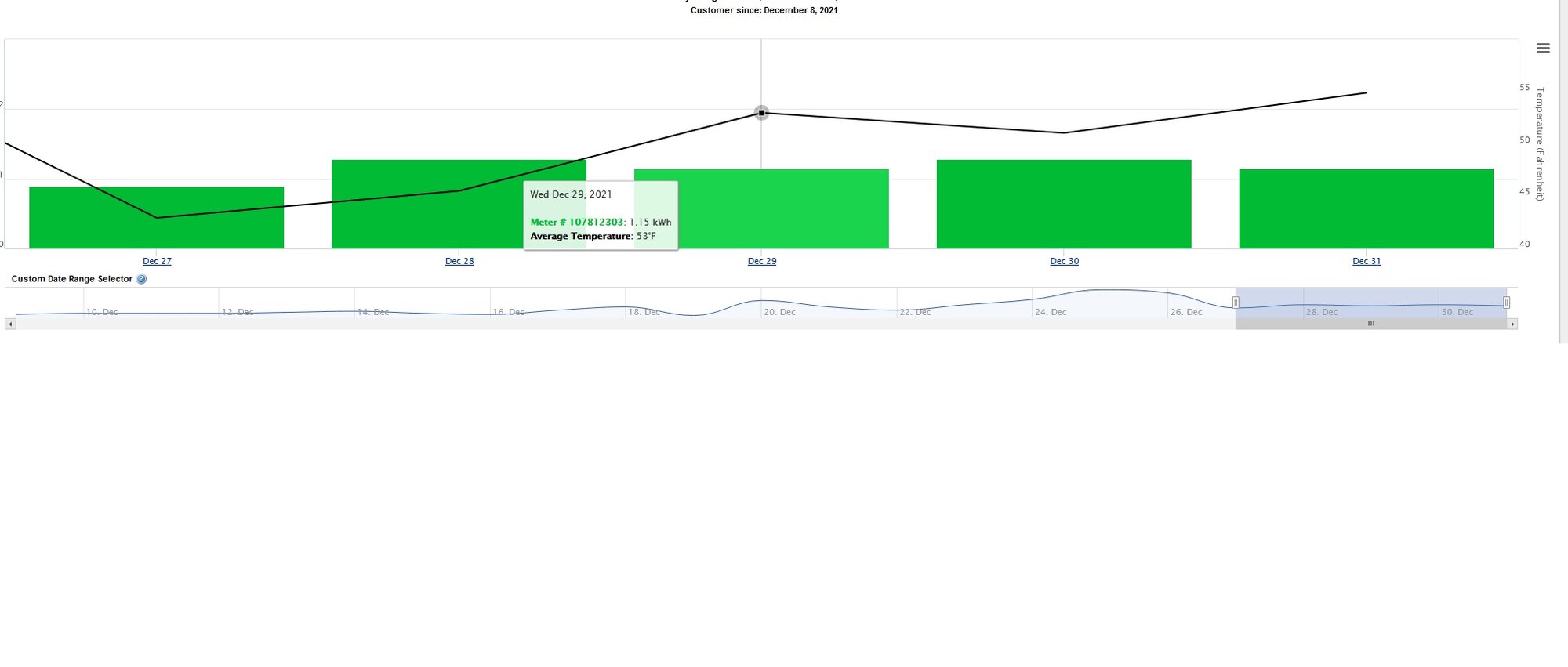Click '24. Dec' label in navigator
This screenshot has width=1568, height=667.
1051,312
